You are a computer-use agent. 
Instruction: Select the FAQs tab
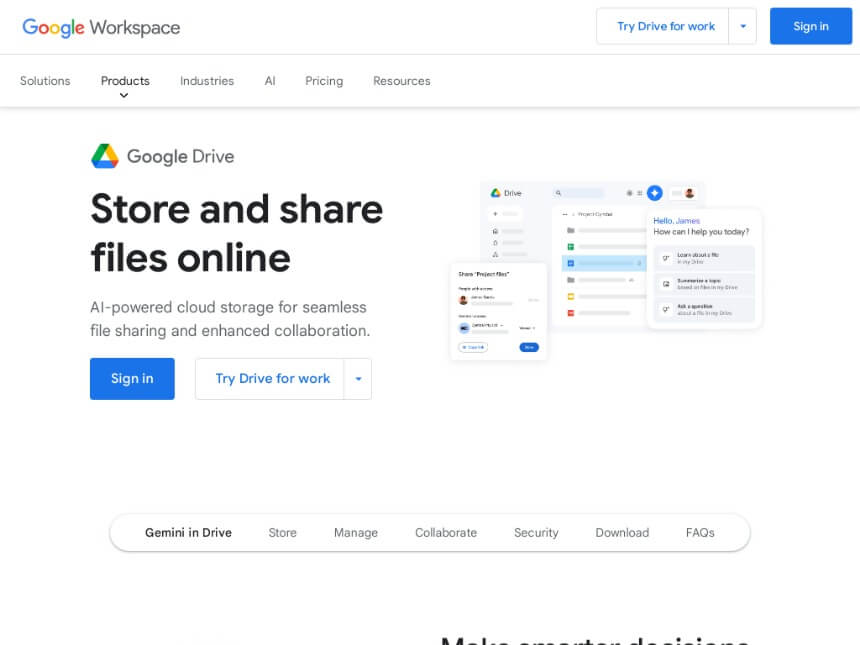tap(700, 533)
